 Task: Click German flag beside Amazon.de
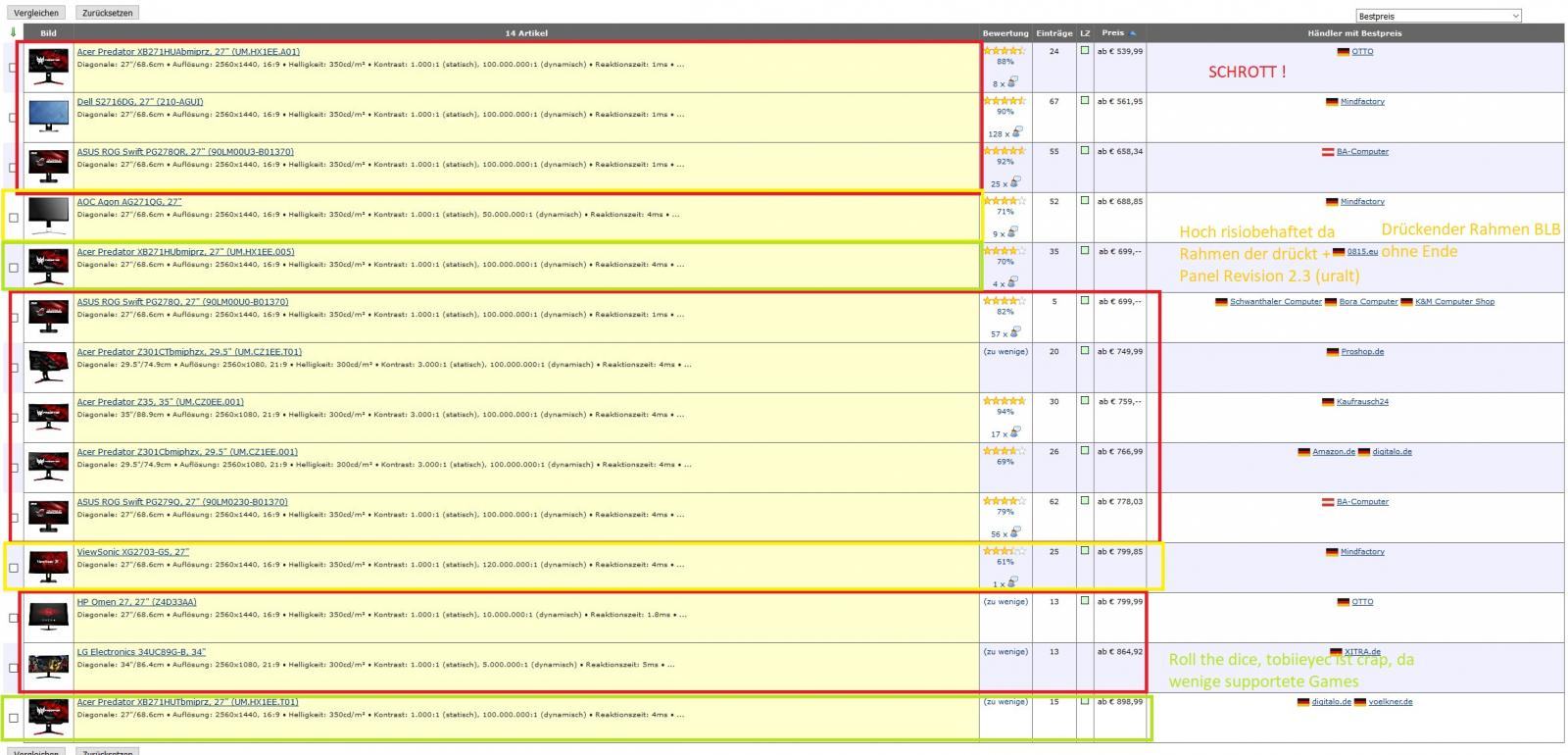(x=1303, y=451)
